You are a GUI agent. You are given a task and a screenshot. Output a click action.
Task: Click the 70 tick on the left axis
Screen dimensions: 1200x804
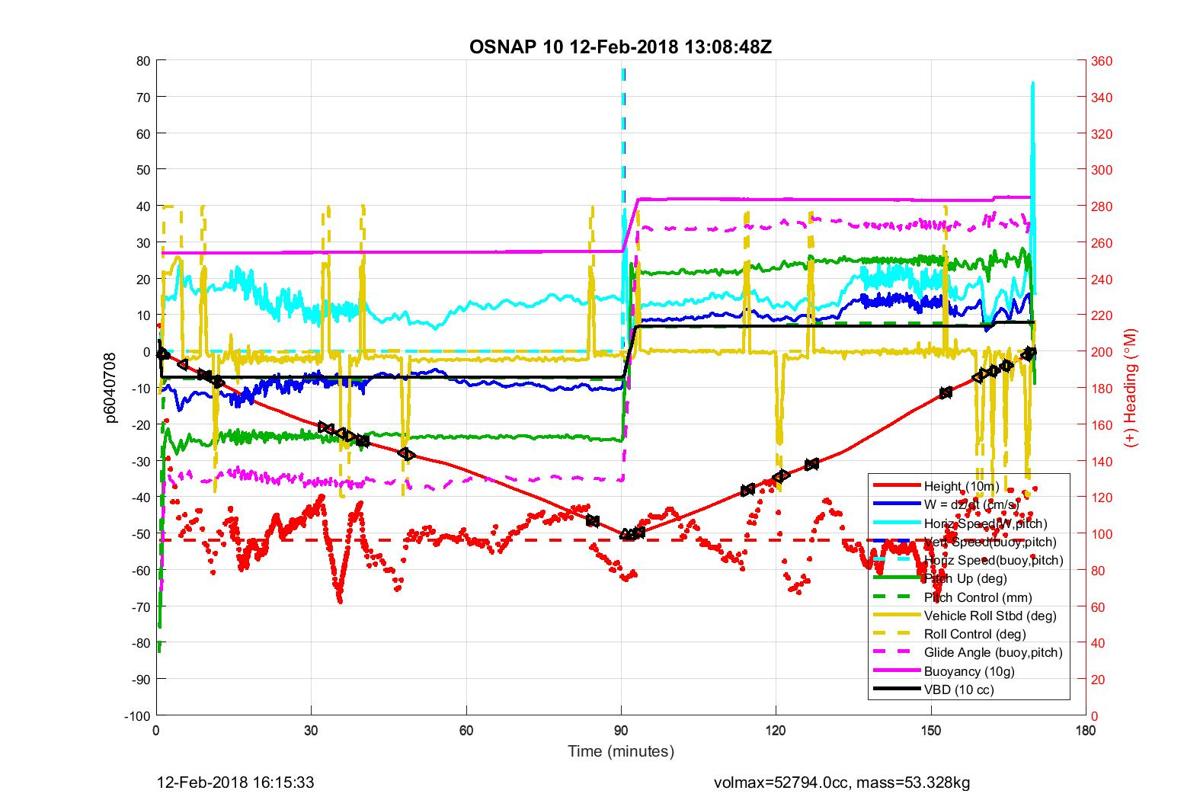tap(143, 97)
